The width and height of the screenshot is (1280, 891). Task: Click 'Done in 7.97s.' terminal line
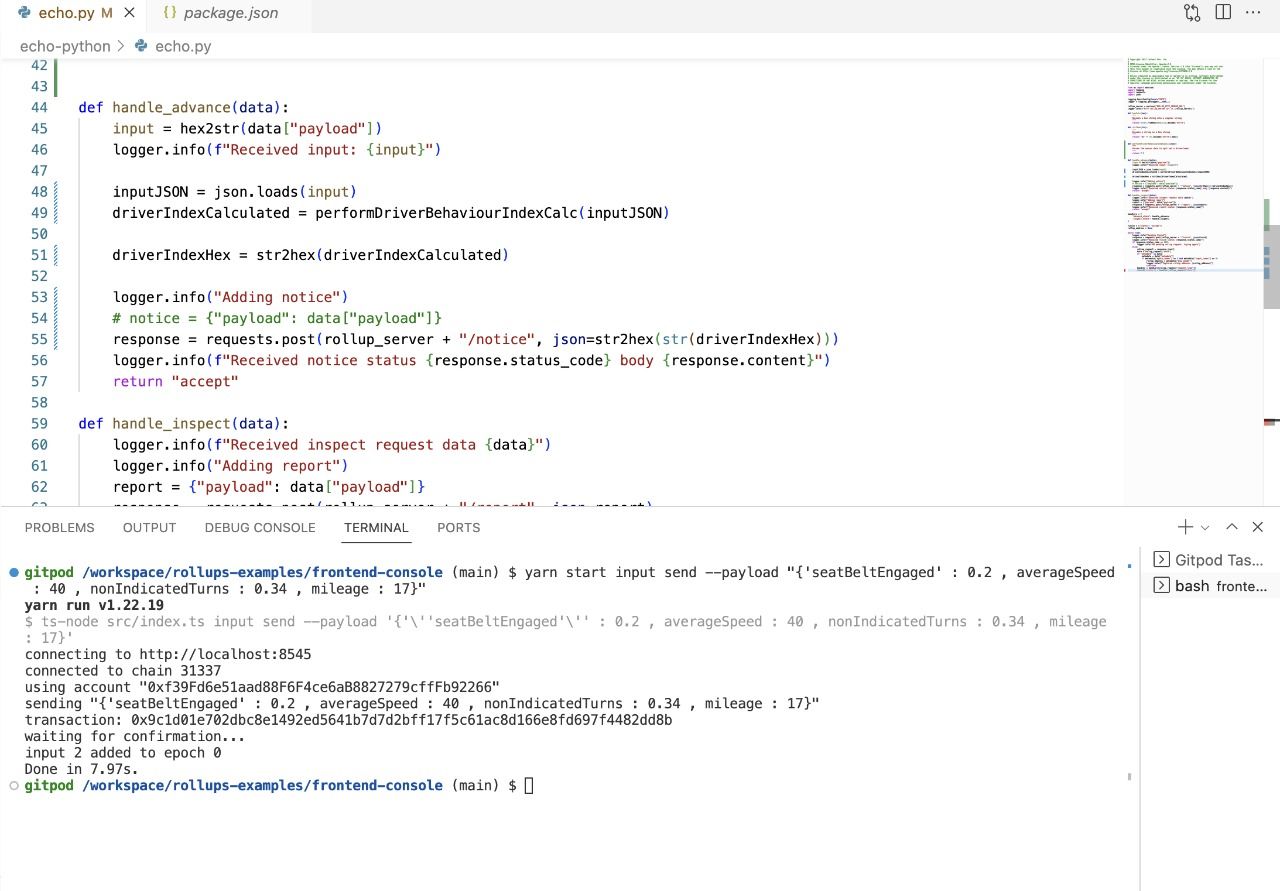[82, 770]
